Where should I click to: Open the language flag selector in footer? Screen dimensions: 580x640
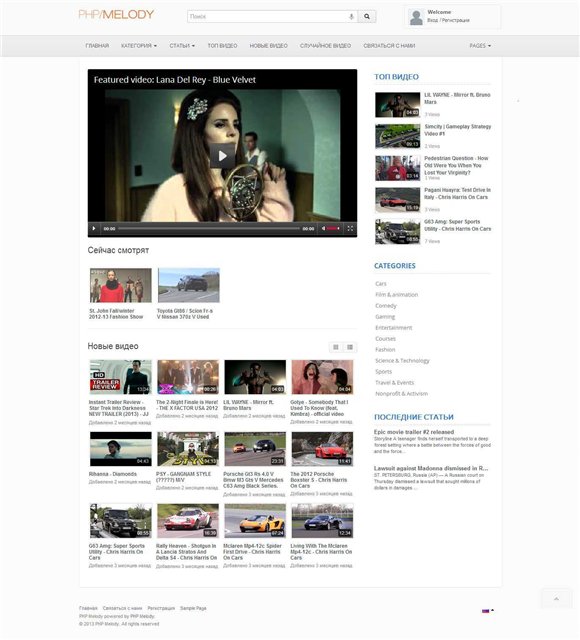point(488,611)
